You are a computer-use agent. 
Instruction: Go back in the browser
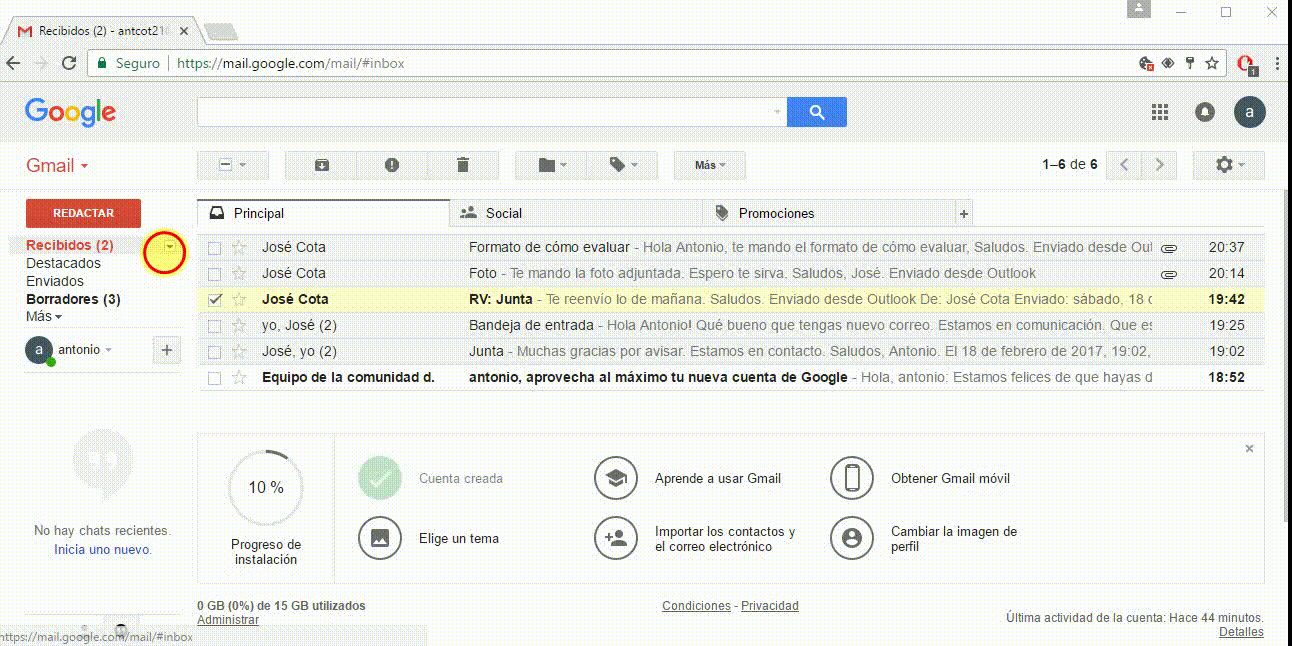(x=13, y=63)
